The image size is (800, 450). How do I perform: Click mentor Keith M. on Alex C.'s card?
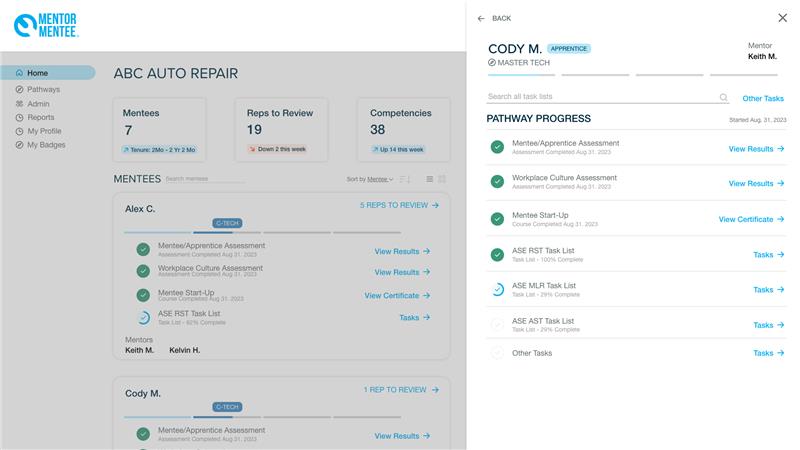139,351
